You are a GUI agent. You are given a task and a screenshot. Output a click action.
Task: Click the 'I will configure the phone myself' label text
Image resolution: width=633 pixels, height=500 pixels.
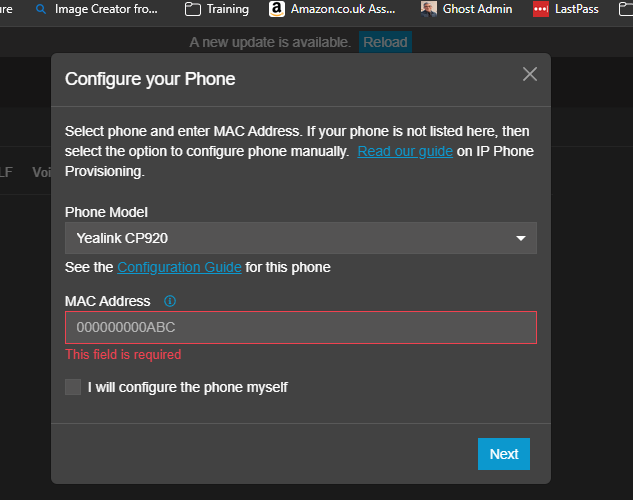pyautogui.click(x=188, y=387)
